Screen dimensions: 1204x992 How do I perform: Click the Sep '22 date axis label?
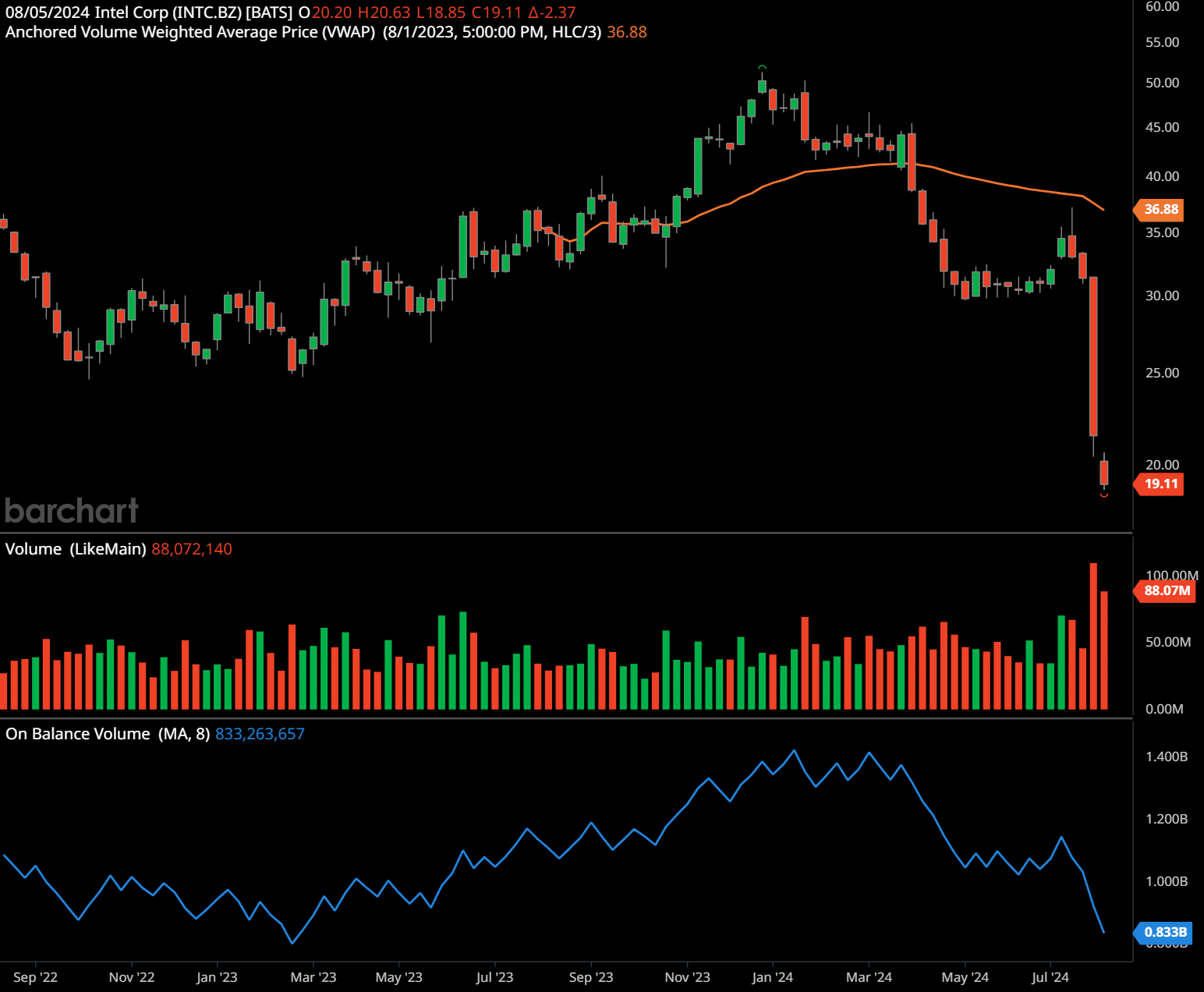click(x=35, y=977)
